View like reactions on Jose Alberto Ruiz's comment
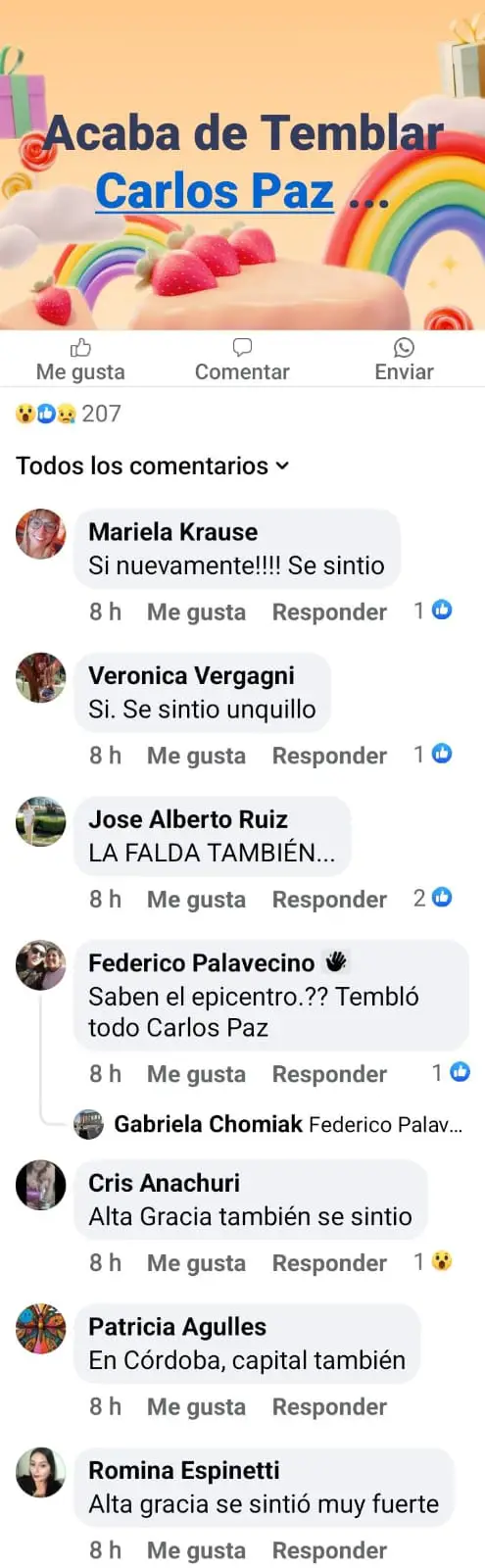This screenshot has width=485, height=1568. pos(433,898)
